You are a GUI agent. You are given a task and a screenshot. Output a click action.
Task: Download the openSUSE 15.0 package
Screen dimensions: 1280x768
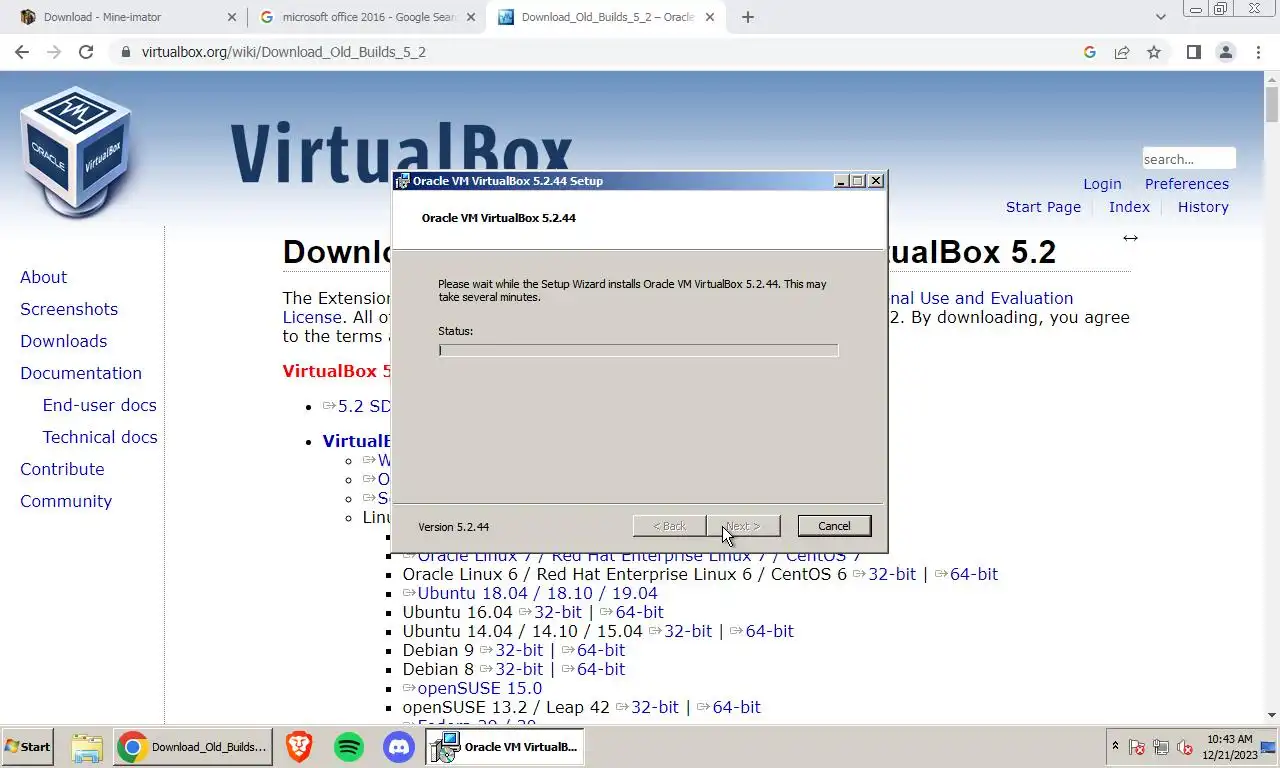pos(472,688)
